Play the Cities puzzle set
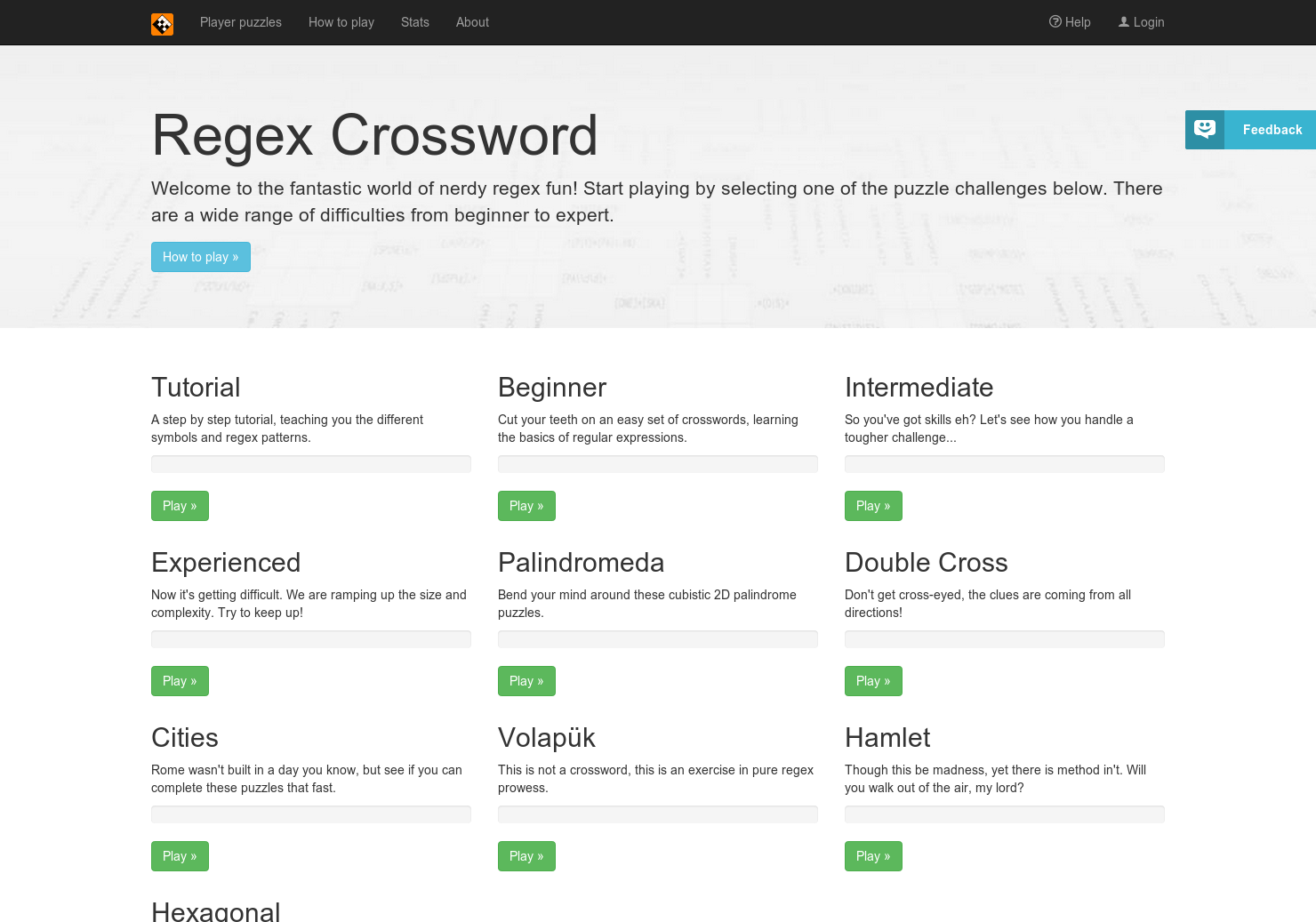The image size is (1316, 922). click(180, 855)
